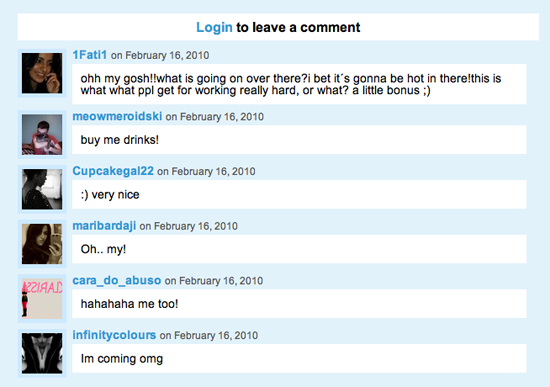The width and height of the screenshot is (550, 387).
Task: Open infinitycolours' black and white avatar
Action: (x=42, y=353)
